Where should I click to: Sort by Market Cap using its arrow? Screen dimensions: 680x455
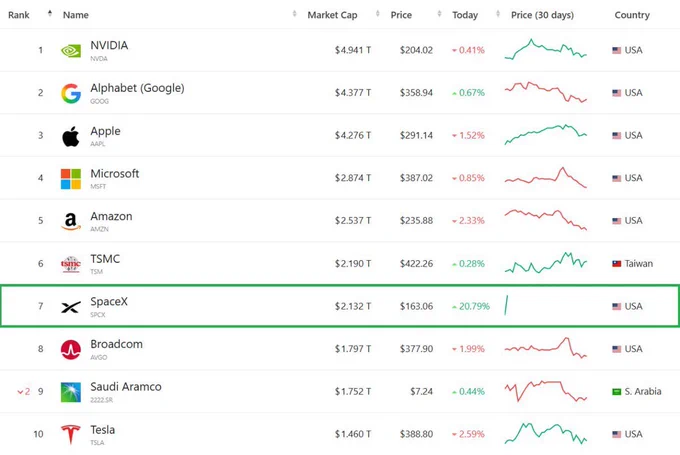tap(377, 13)
